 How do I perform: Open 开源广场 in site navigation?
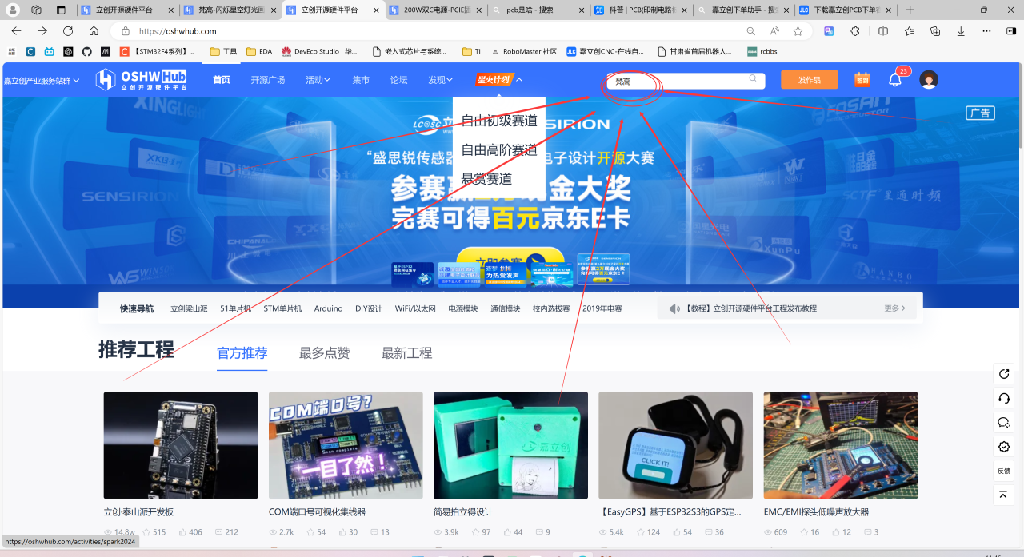(x=268, y=80)
